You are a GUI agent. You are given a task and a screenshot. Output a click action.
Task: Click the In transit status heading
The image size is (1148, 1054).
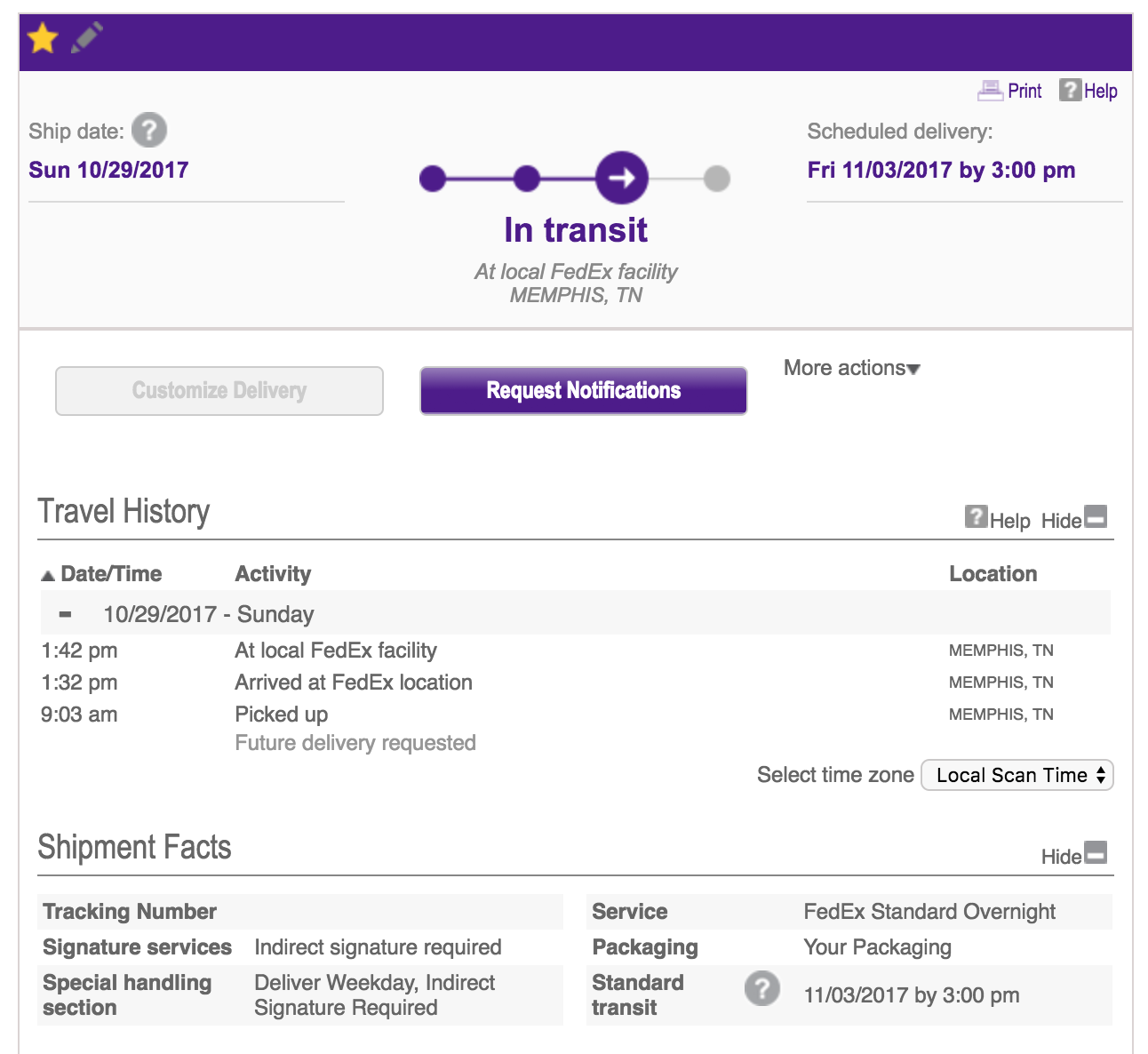(x=576, y=230)
